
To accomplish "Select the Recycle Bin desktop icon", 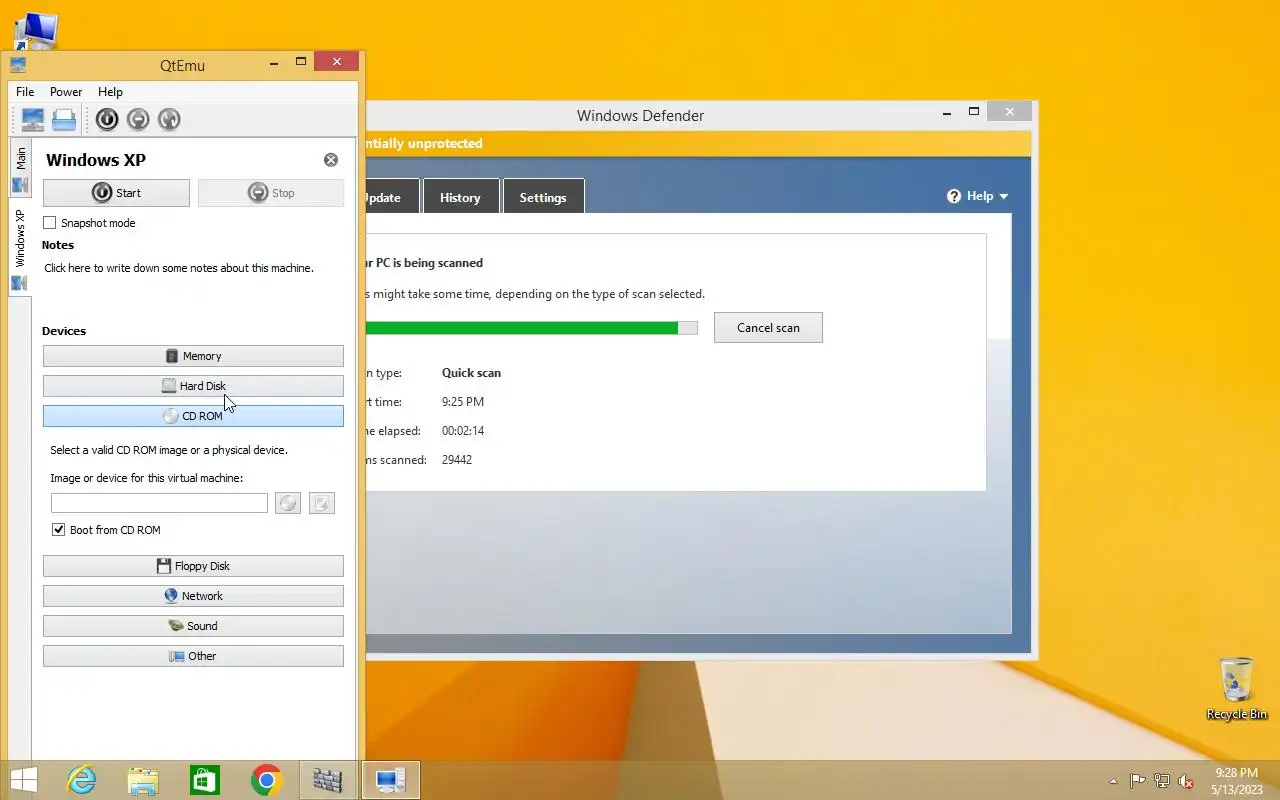I will (1237, 688).
